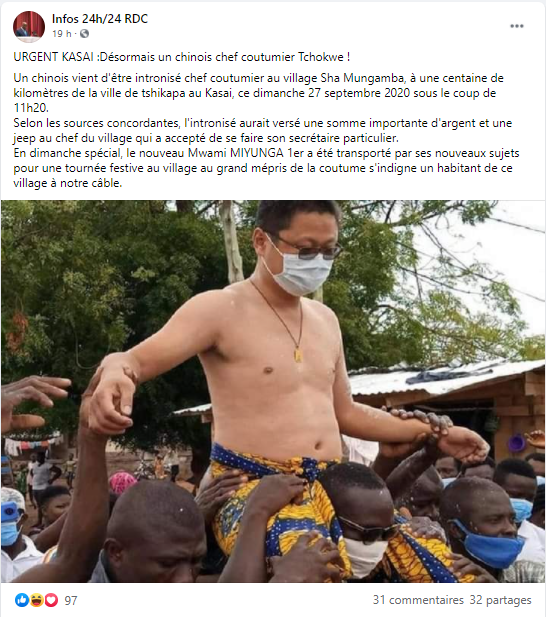Show the 31 commentaires

tap(418, 600)
